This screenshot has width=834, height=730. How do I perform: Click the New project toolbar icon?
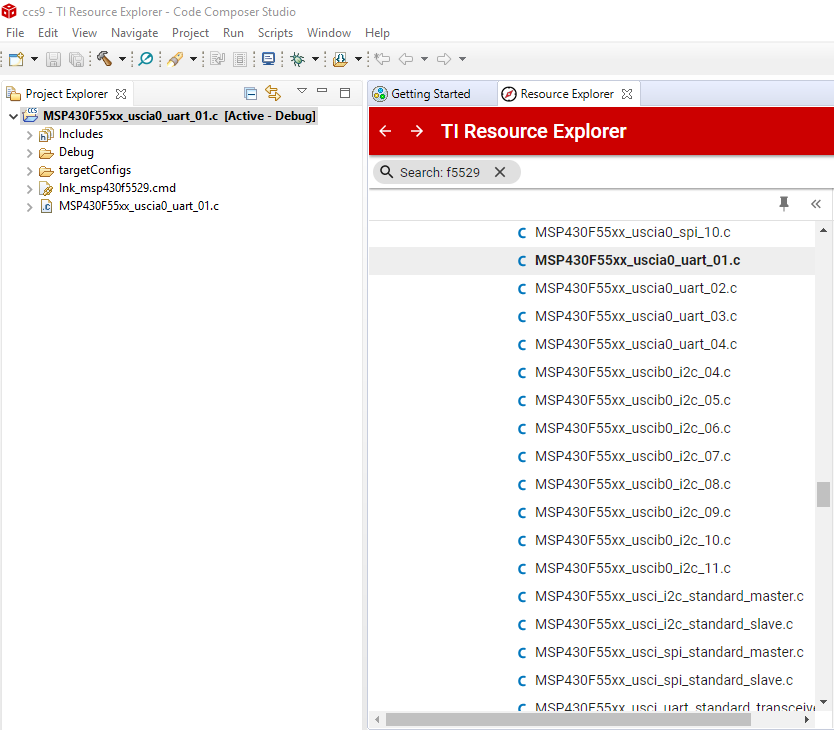click(16, 59)
